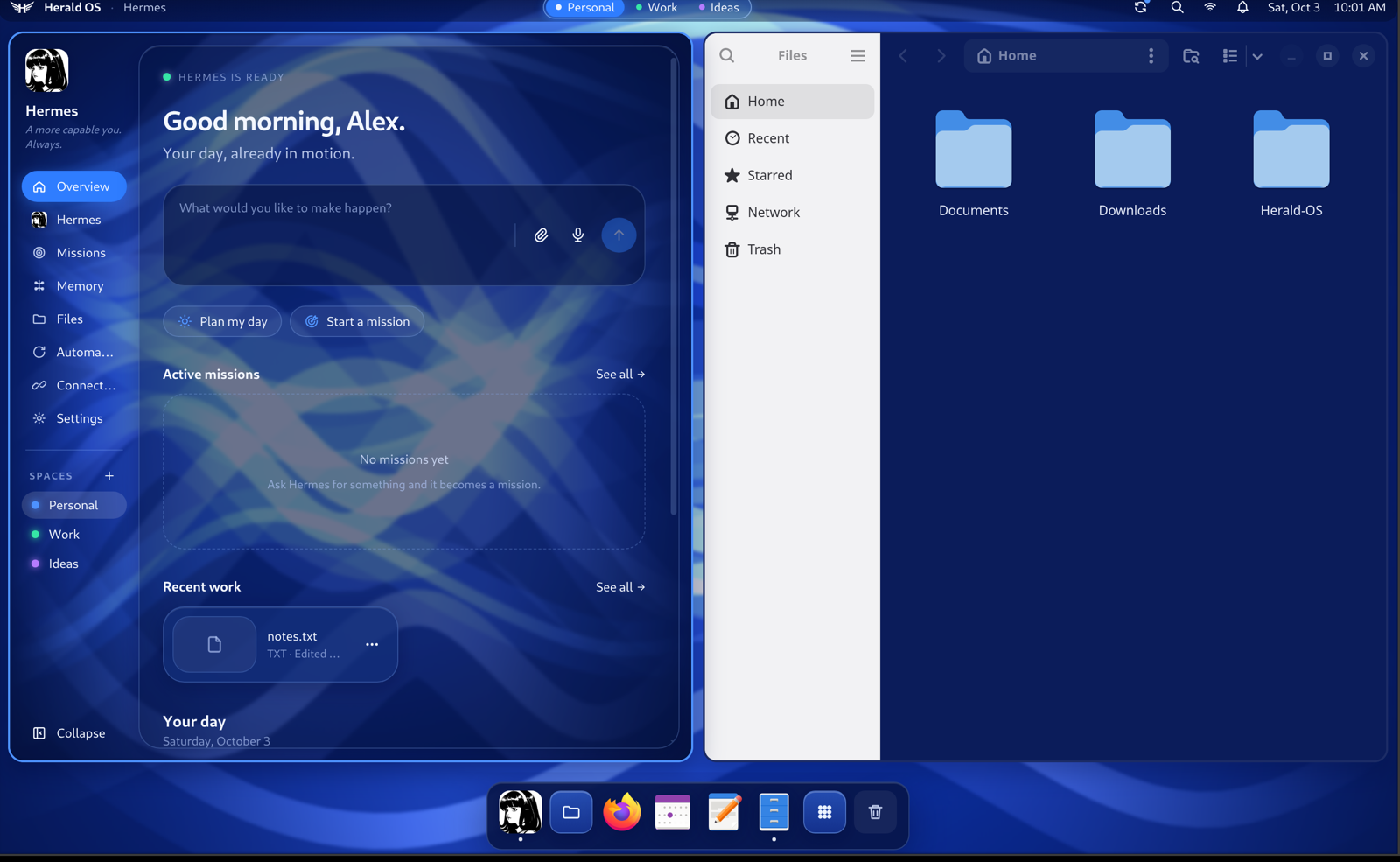Open Missions in Hermes sidebar
This screenshot has height=862, width=1400.
[73, 253]
